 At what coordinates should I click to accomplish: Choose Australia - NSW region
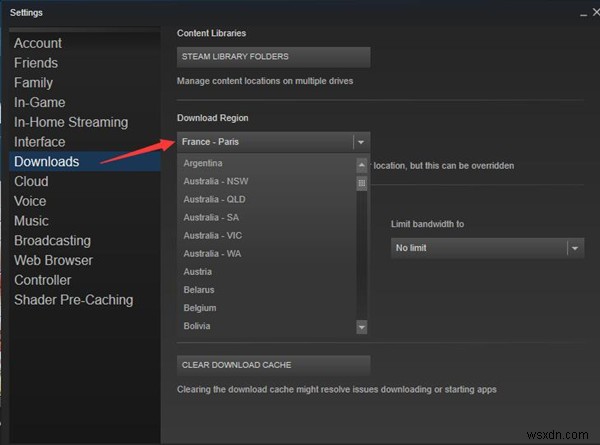pyautogui.click(x=267, y=181)
